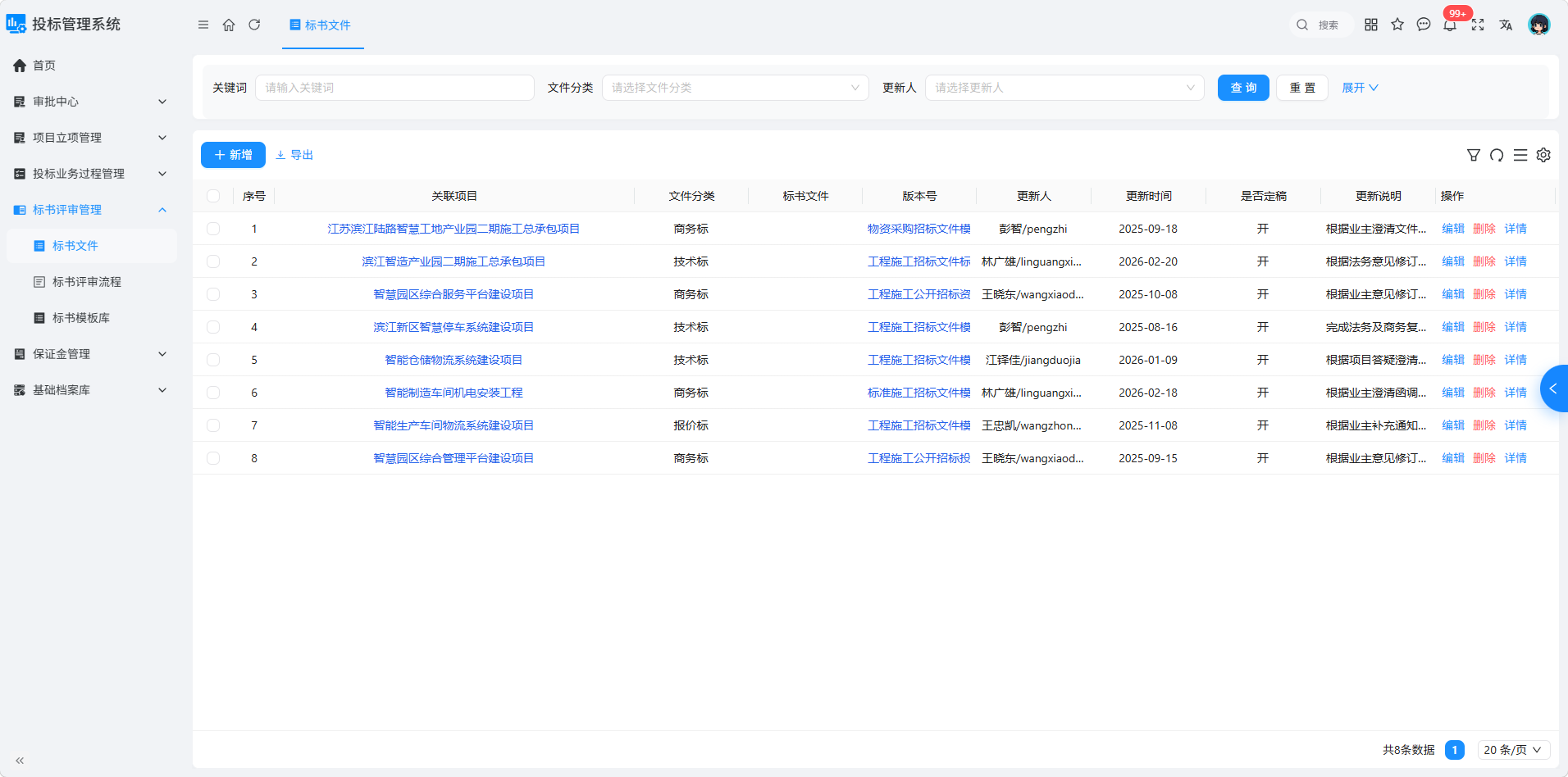1568x777 pixels.
Task: Expand the 审批中心 sidebar menu
Action: tap(90, 102)
